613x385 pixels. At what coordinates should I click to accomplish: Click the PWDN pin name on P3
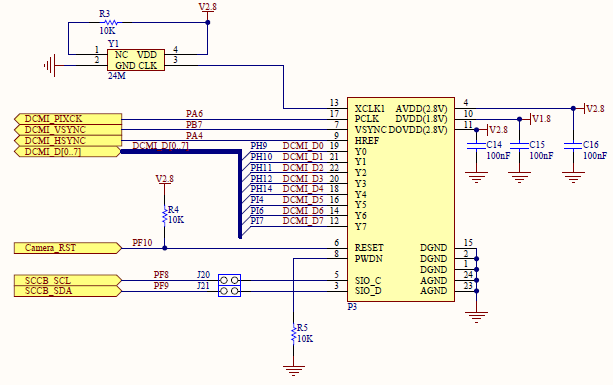(369, 259)
